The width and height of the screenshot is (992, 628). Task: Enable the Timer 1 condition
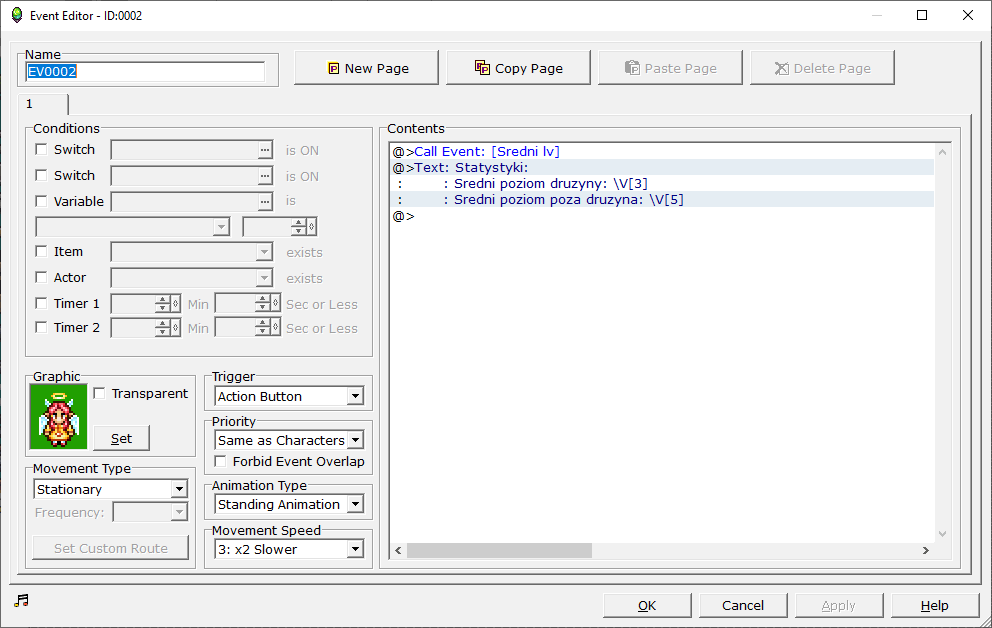pos(41,303)
